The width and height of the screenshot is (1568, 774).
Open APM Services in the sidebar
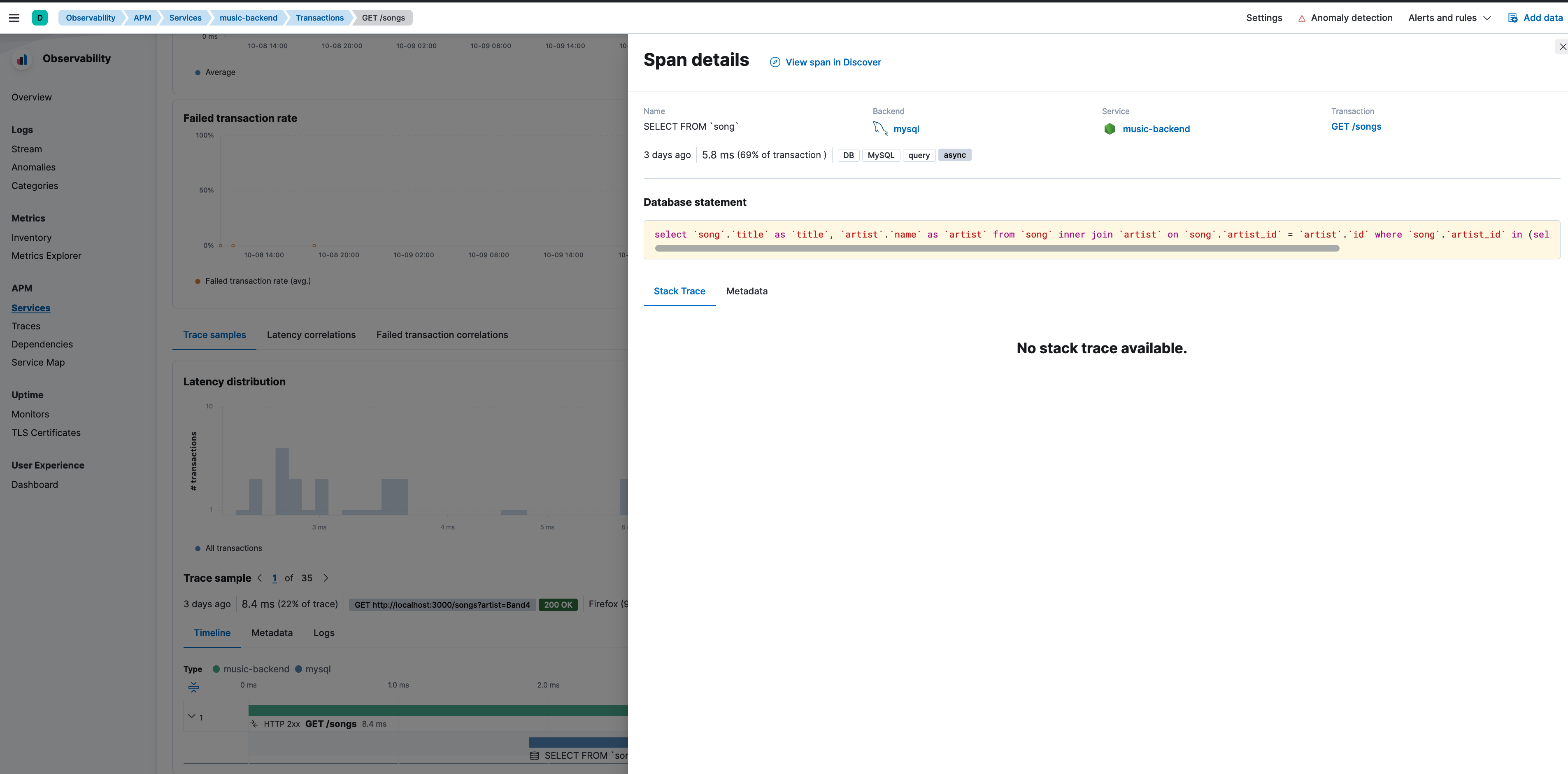pyautogui.click(x=31, y=308)
